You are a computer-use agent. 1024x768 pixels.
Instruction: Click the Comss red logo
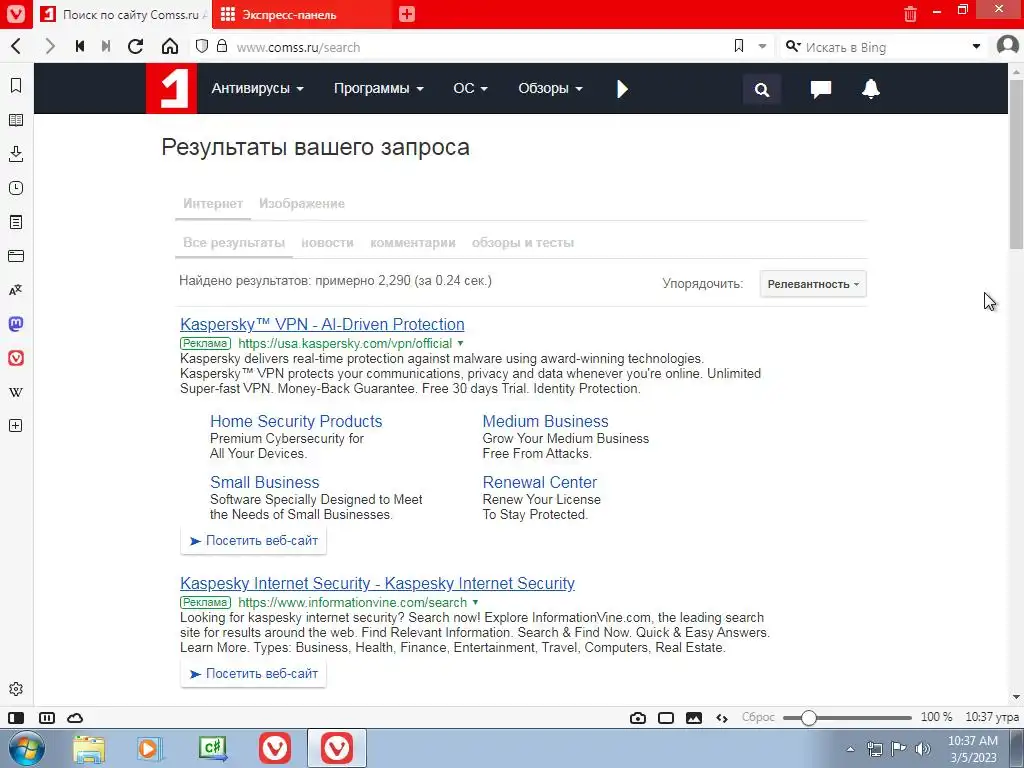pos(171,89)
